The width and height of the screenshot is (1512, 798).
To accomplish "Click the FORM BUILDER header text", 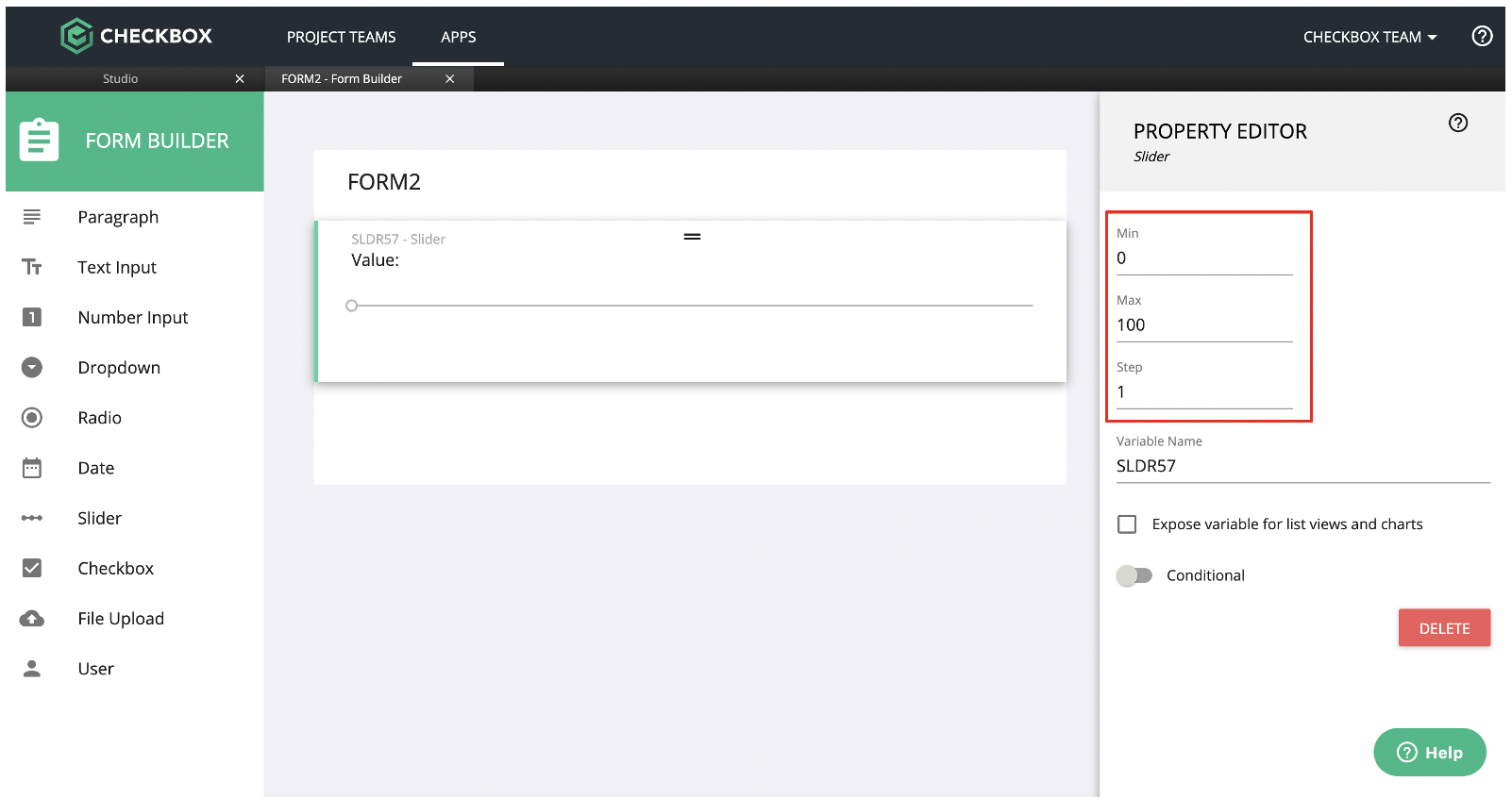I will pyautogui.click(x=157, y=141).
